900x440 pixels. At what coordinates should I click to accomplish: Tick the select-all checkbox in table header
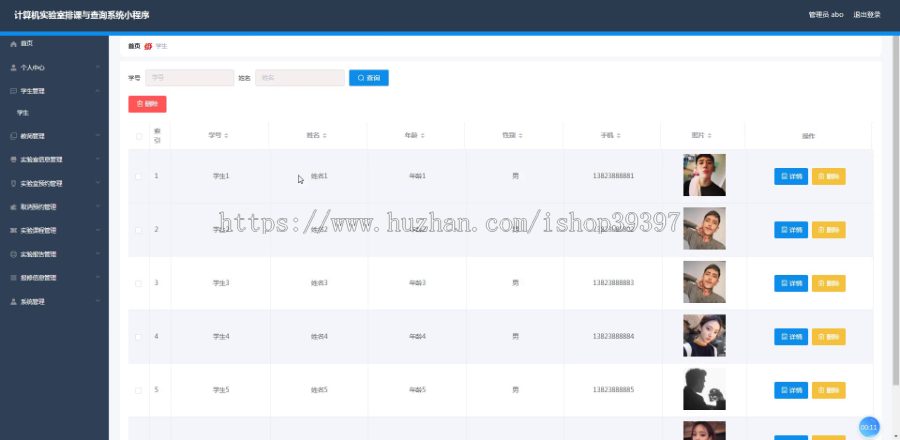click(138, 136)
